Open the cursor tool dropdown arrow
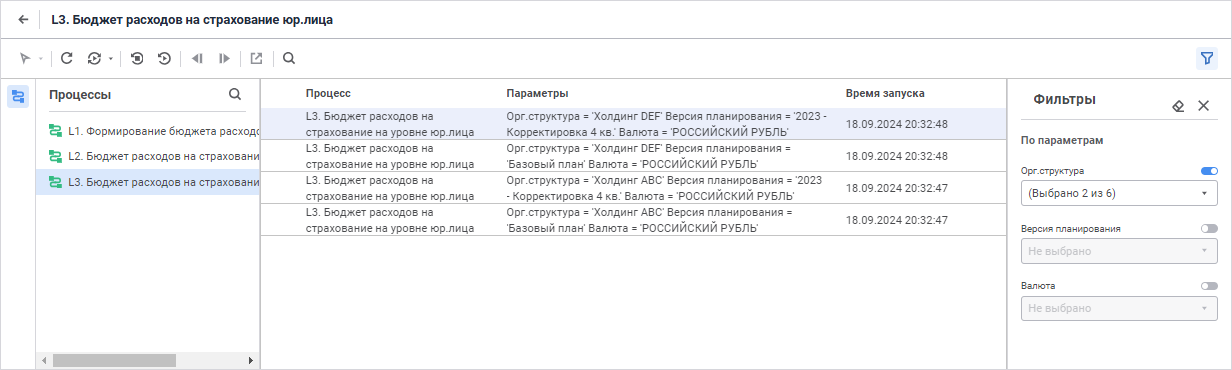This screenshot has height=370, width=1232. 40,59
